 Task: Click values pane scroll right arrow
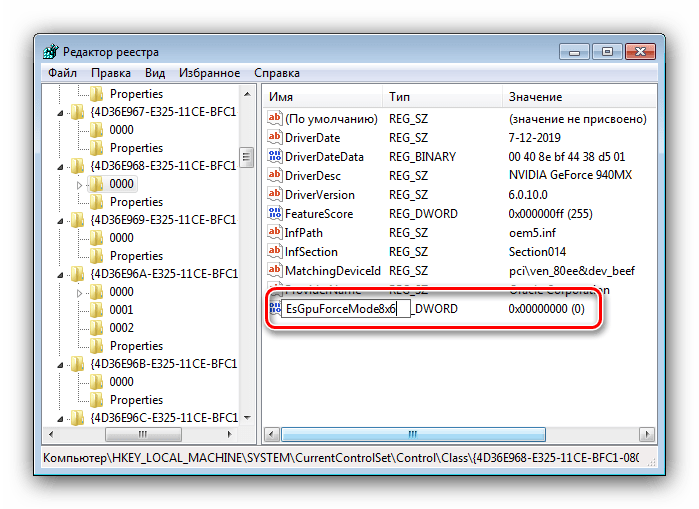coord(647,434)
